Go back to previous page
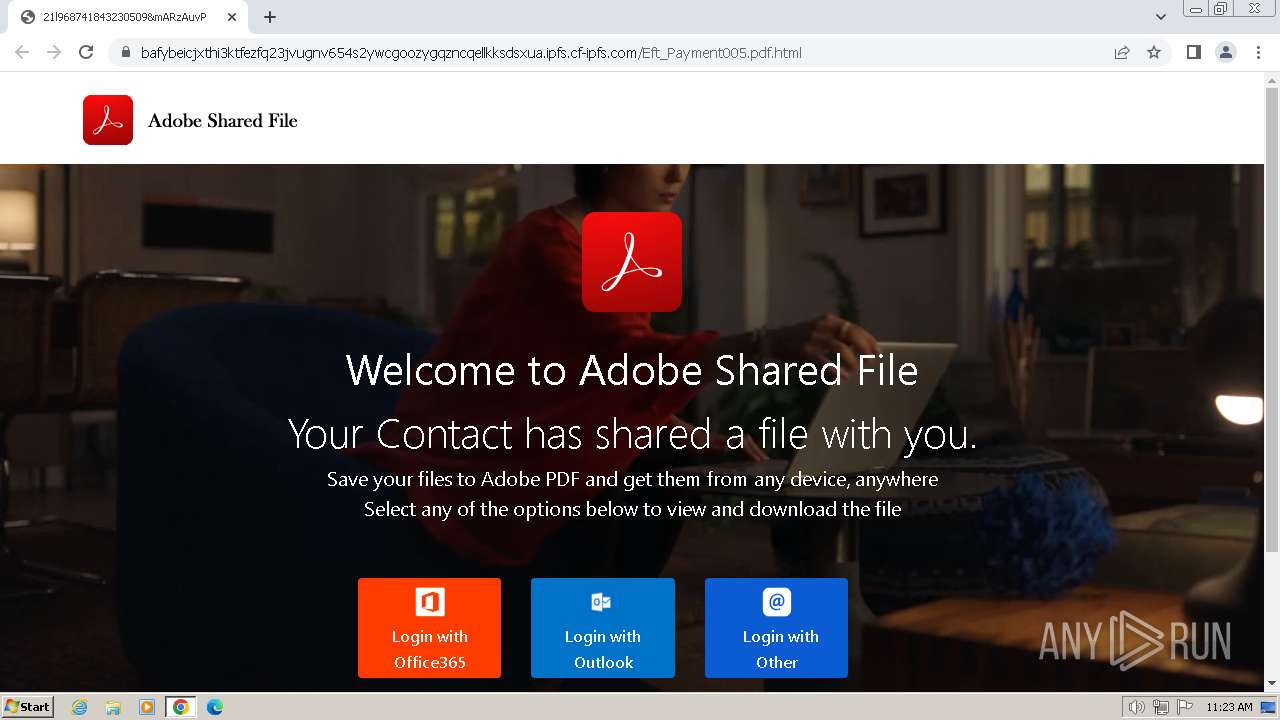This screenshot has height=720, width=1280. [22, 52]
